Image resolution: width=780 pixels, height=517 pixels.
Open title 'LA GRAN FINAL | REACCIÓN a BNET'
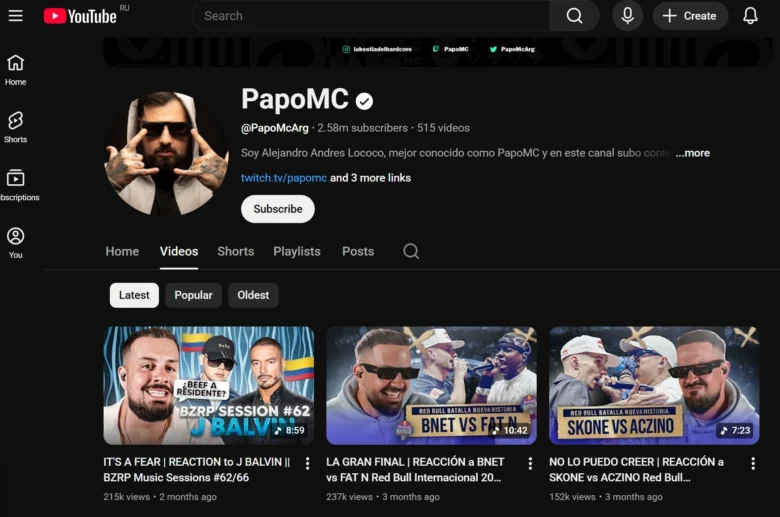[x=415, y=470]
